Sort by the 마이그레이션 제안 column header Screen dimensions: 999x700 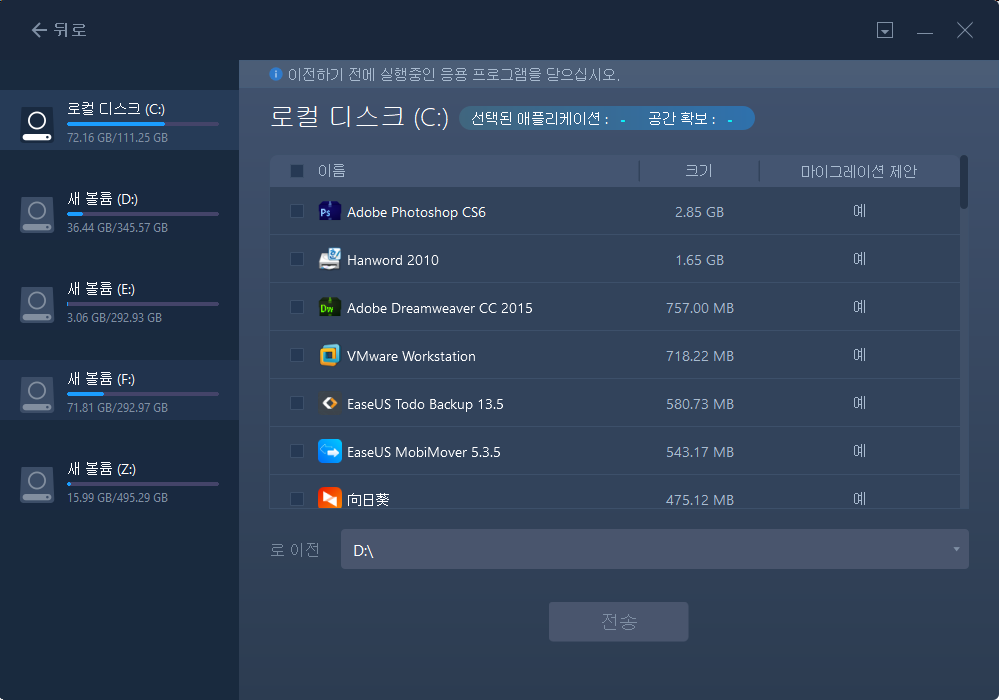pos(858,171)
